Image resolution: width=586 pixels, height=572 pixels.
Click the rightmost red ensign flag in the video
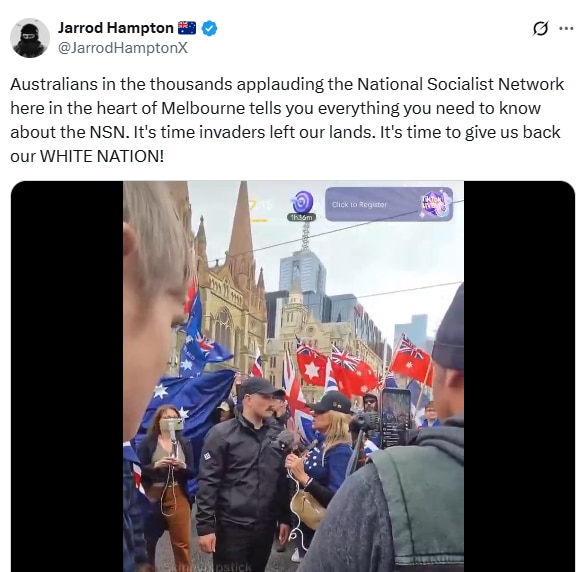pos(410,359)
